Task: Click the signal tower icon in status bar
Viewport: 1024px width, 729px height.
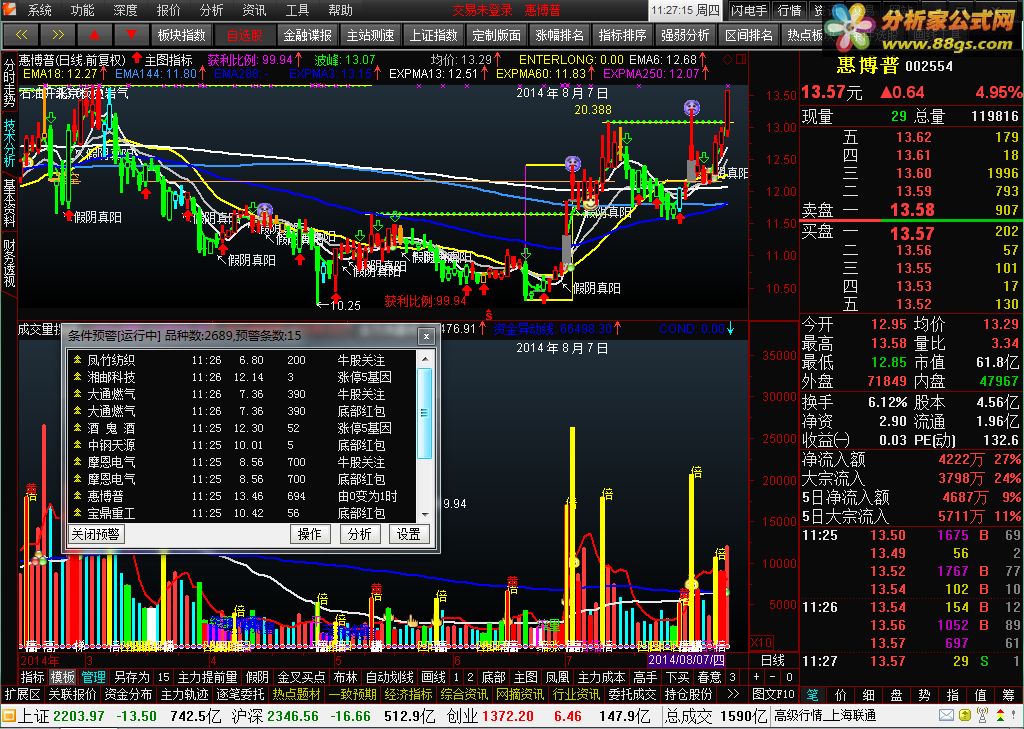Action: coord(982,716)
